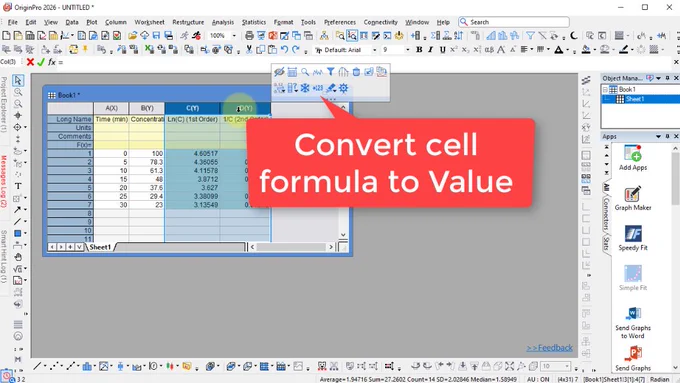Screen dimensions: 680x383
Task: Click the gear settings icon in mini toolbar
Action: click(x=343, y=88)
